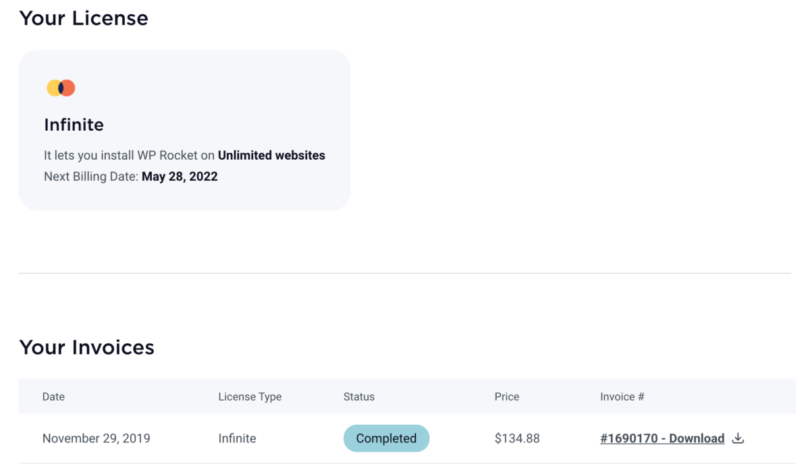Viewport: 810px width, 470px height.
Task: Click the Status column header
Action: tap(359, 397)
